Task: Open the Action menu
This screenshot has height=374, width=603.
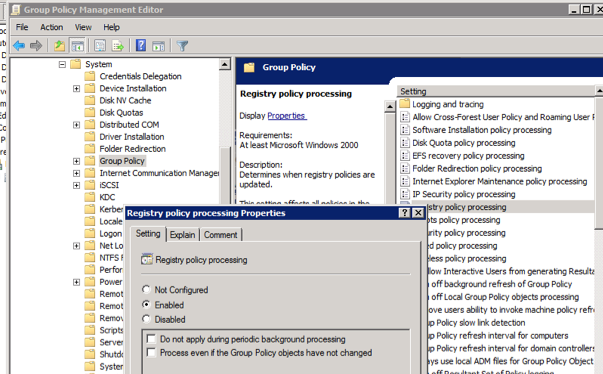Action: [x=52, y=27]
